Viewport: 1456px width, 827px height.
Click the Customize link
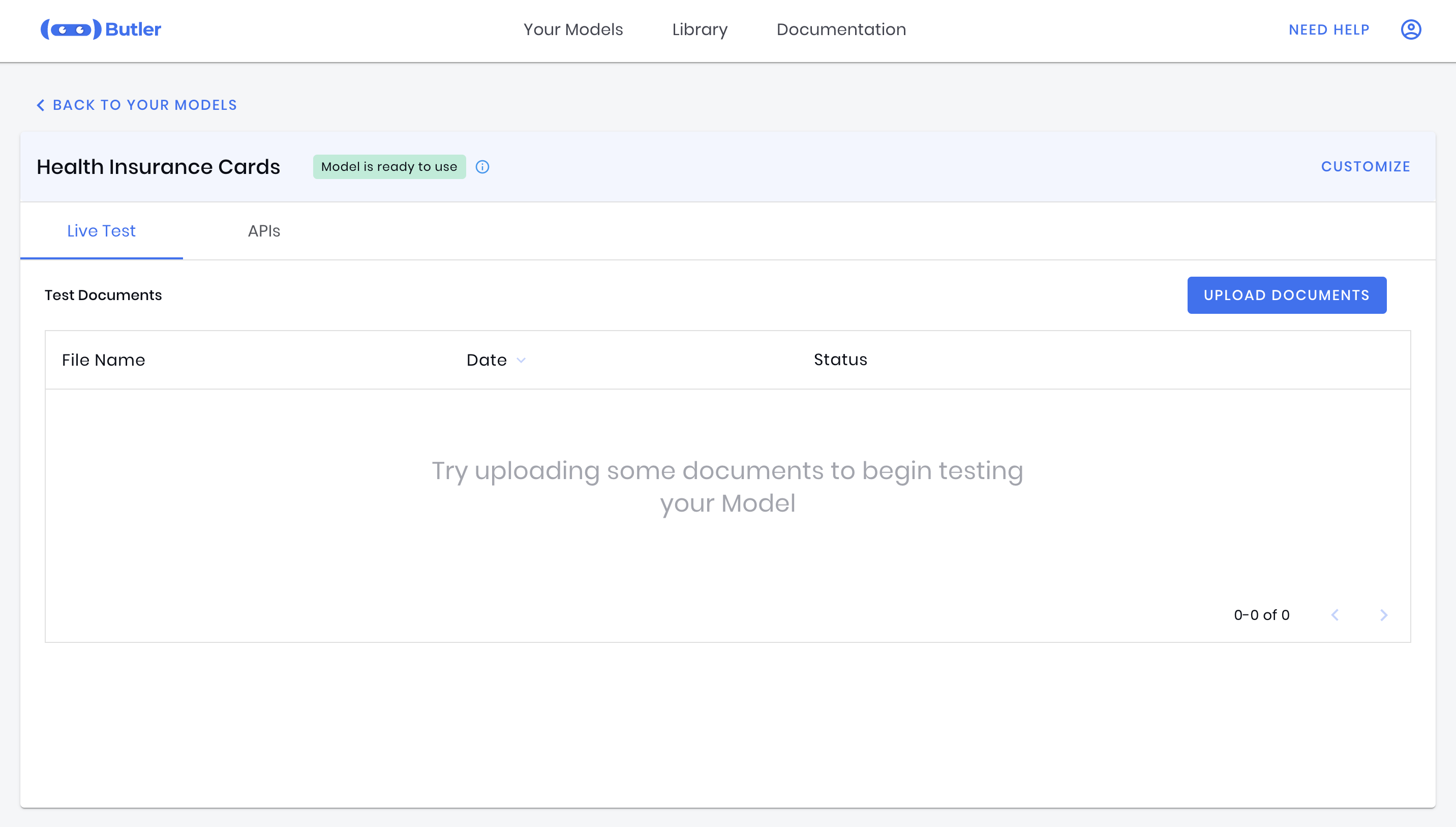point(1365,167)
